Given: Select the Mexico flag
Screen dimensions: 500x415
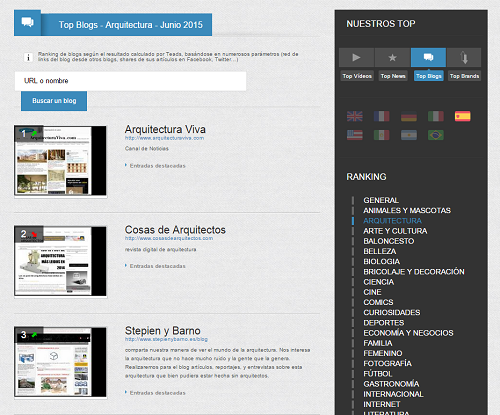Looking at the screenshot, I should [382, 135].
